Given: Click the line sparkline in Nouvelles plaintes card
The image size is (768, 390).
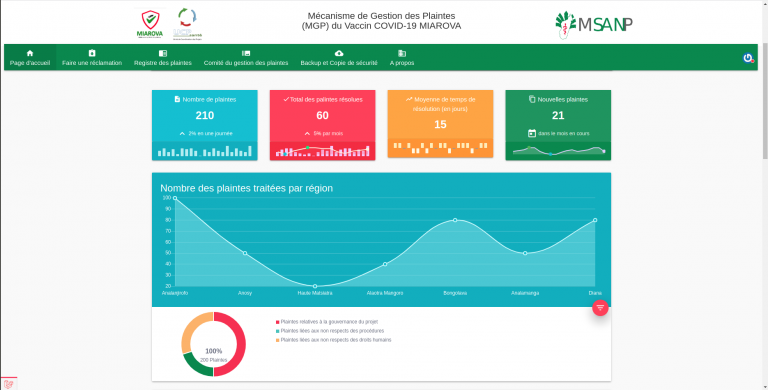Looking at the screenshot, I should (x=558, y=150).
